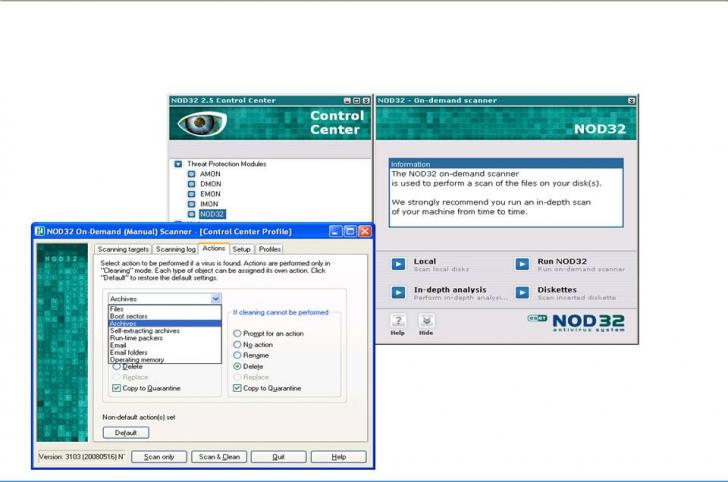Maximize the On-Demand Manual Scanner window
The image size is (728, 482).
[351, 231]
